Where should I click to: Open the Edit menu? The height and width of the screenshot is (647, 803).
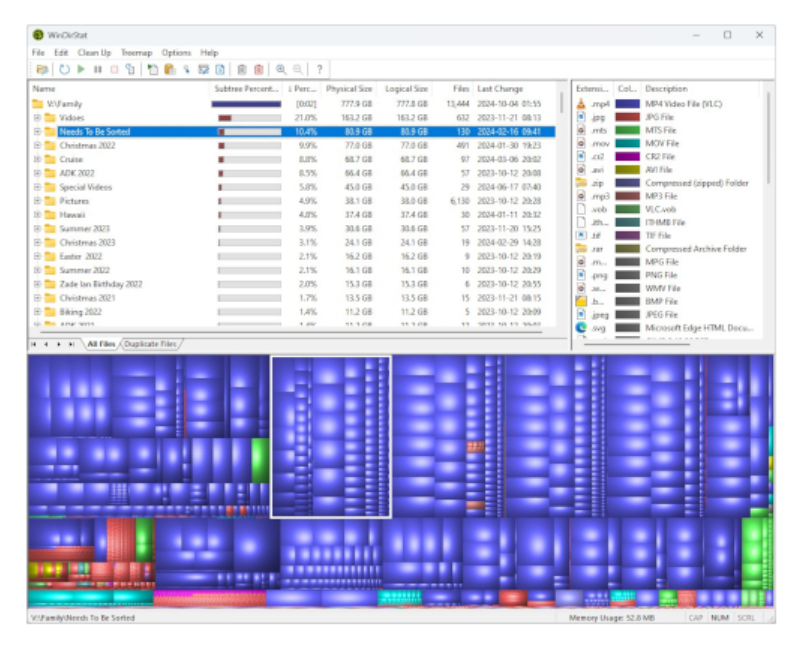[61, 53]
